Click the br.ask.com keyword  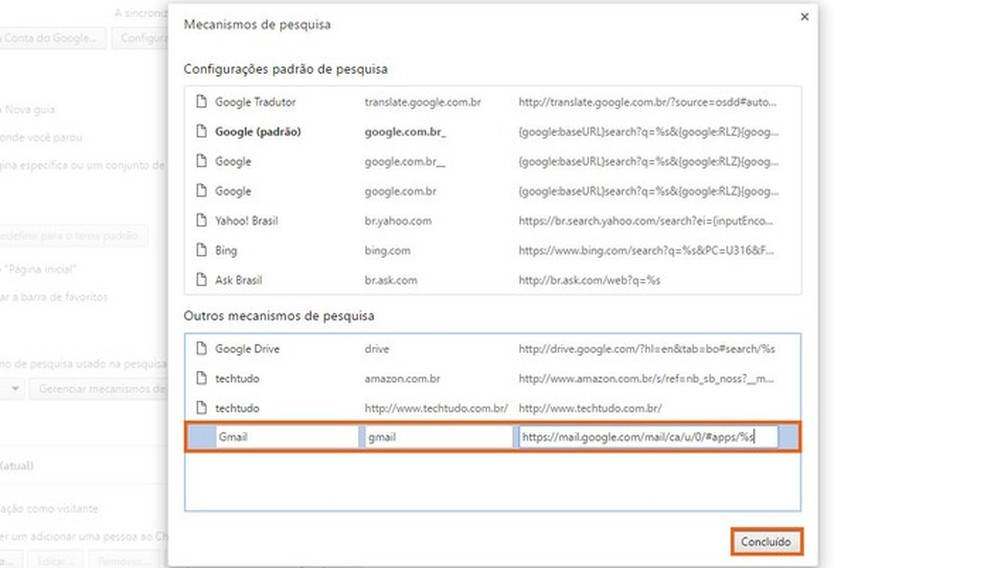click(x=391, y=280)
